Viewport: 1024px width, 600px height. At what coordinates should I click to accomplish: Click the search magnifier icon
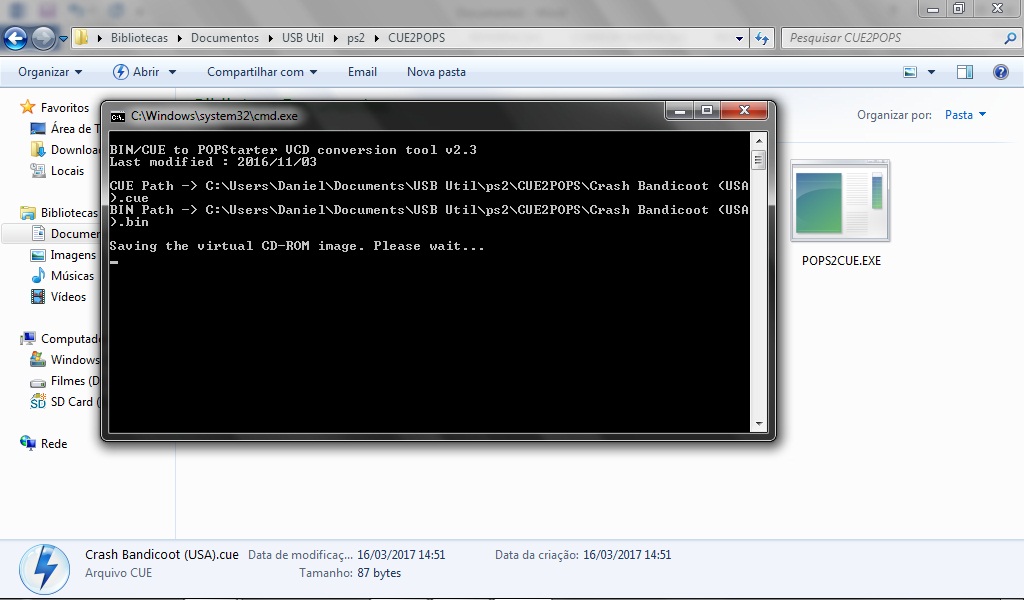coord(1010,38)
